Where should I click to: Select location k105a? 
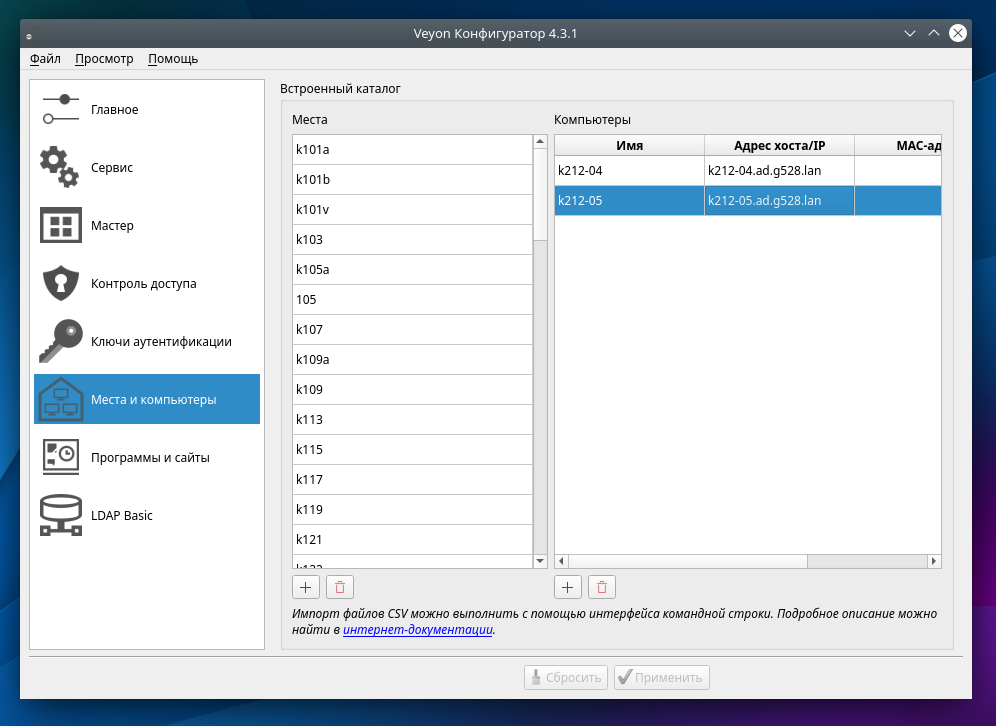(x=412, y=269)
